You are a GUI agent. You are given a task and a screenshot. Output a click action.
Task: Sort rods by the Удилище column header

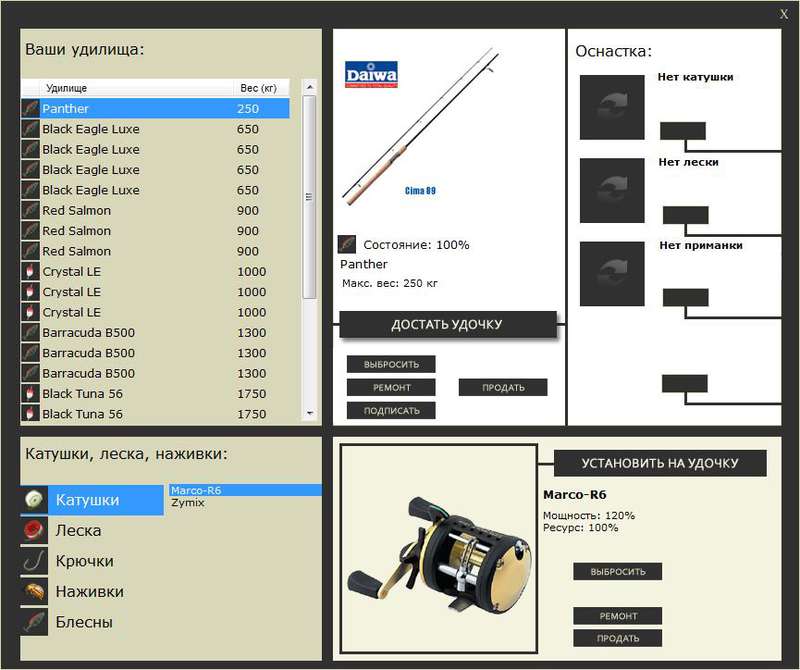[135, 88]
